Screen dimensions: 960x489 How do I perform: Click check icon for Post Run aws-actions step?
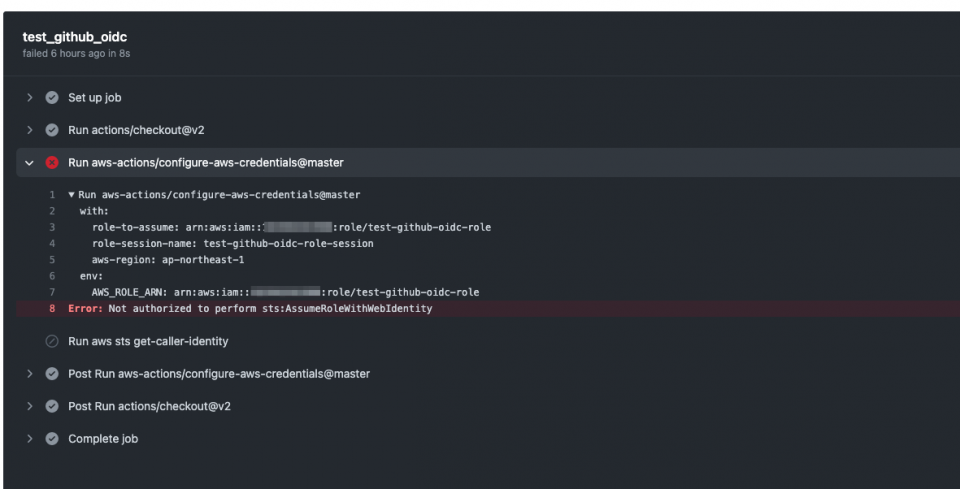(x=52, y=373)
